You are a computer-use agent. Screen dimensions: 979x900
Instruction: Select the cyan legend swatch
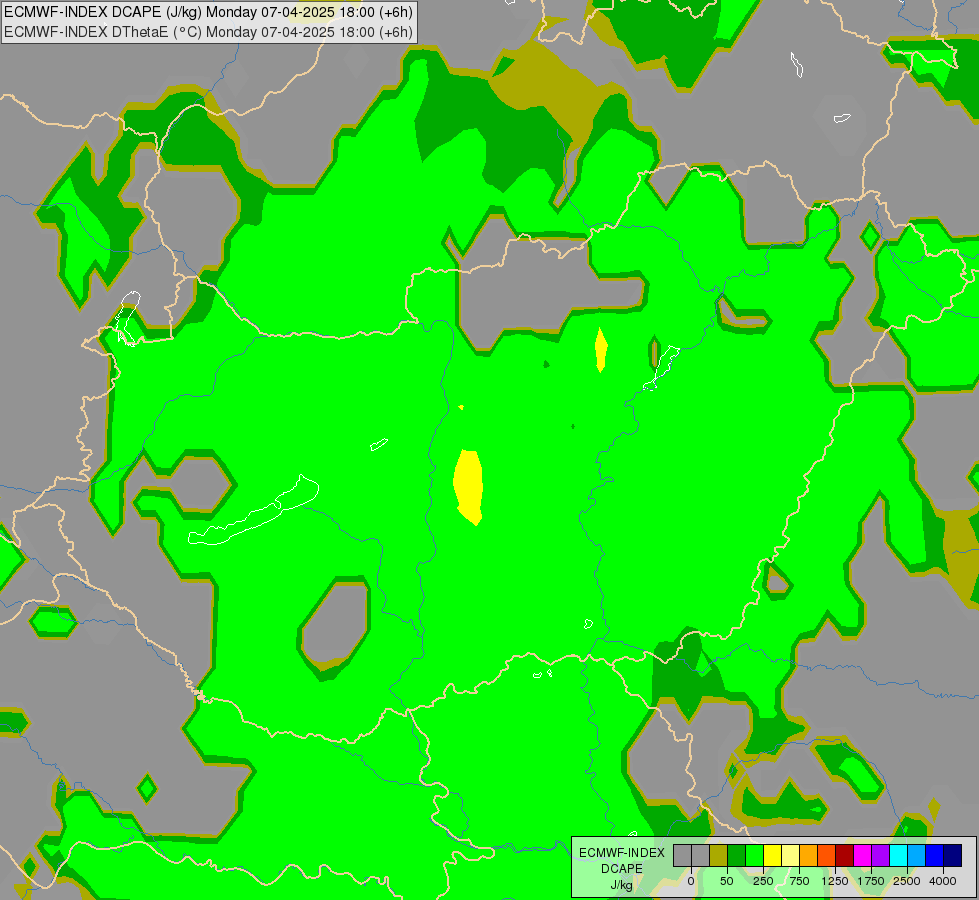pos(899,856)
